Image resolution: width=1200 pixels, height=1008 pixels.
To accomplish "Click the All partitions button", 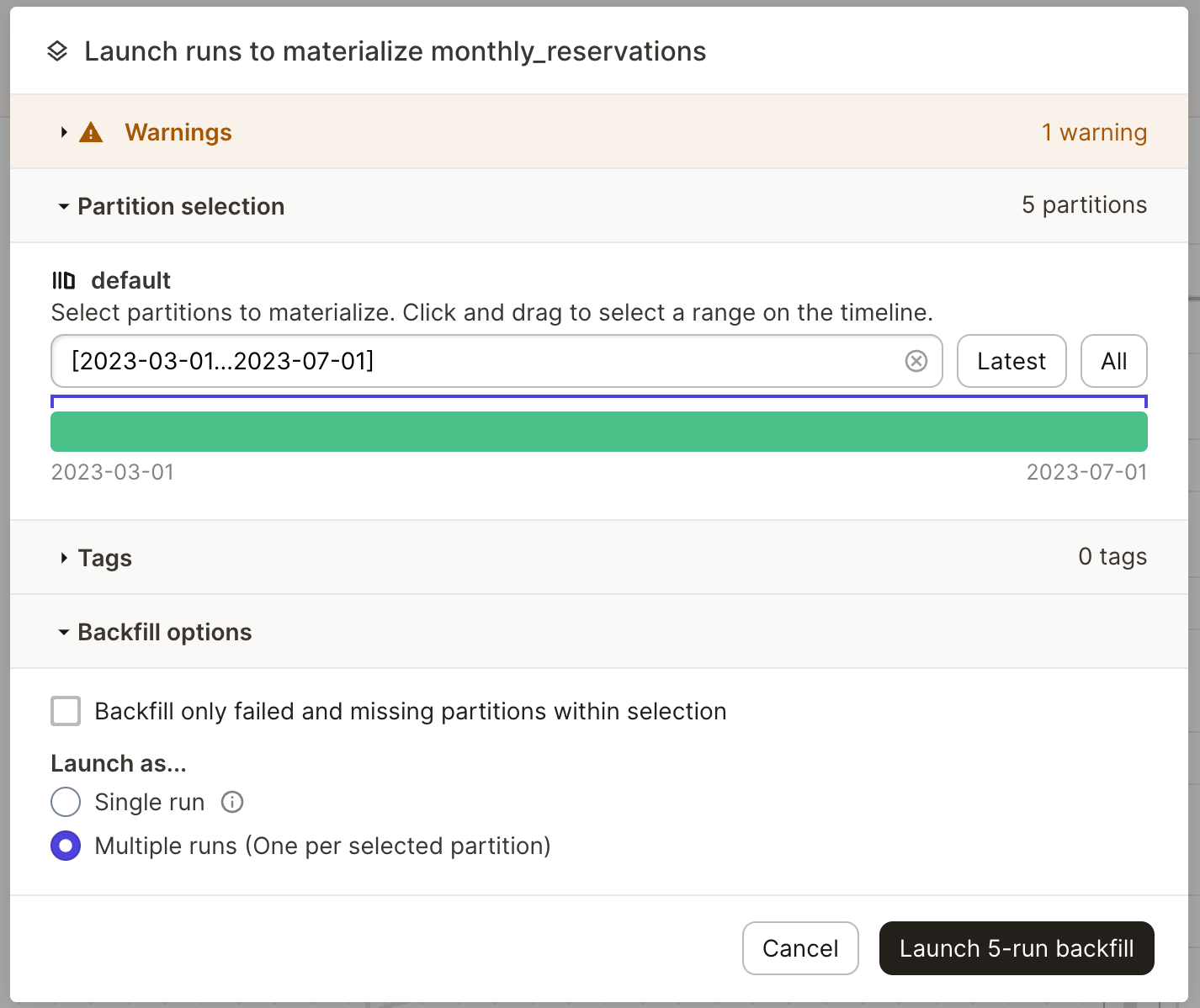I will [1114, 361].
